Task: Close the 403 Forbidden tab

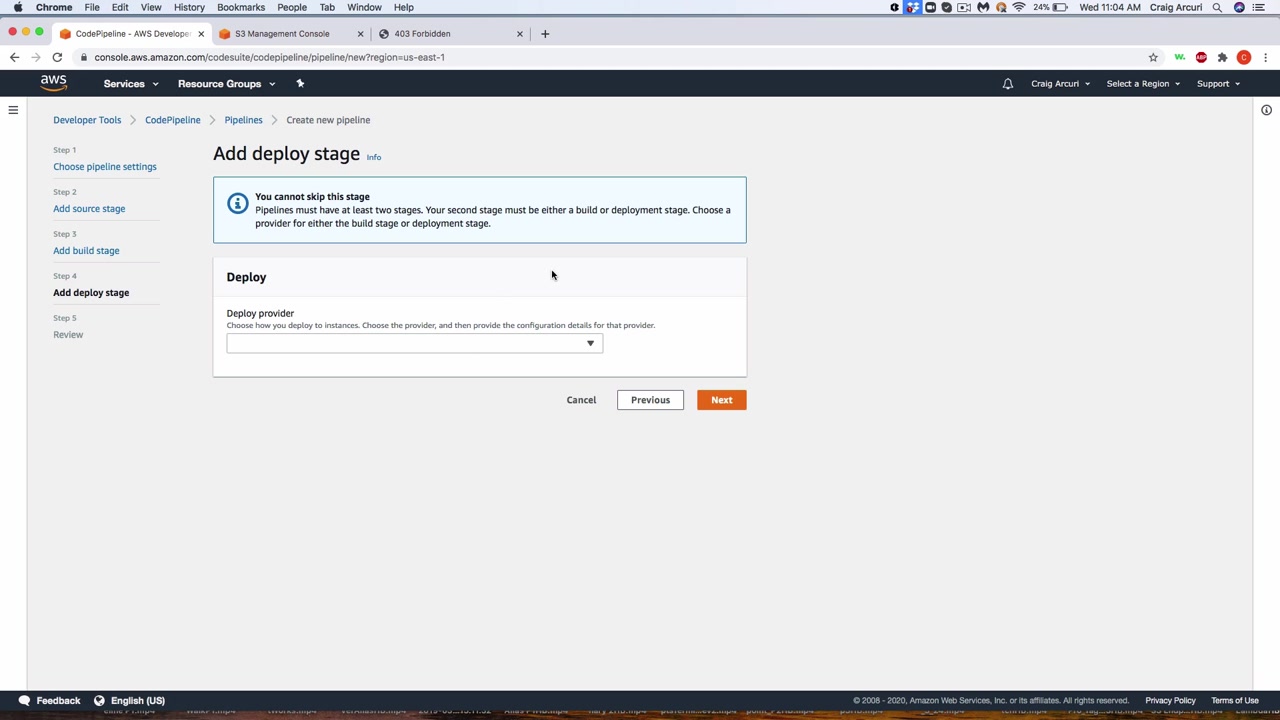Action: point(519,34)
